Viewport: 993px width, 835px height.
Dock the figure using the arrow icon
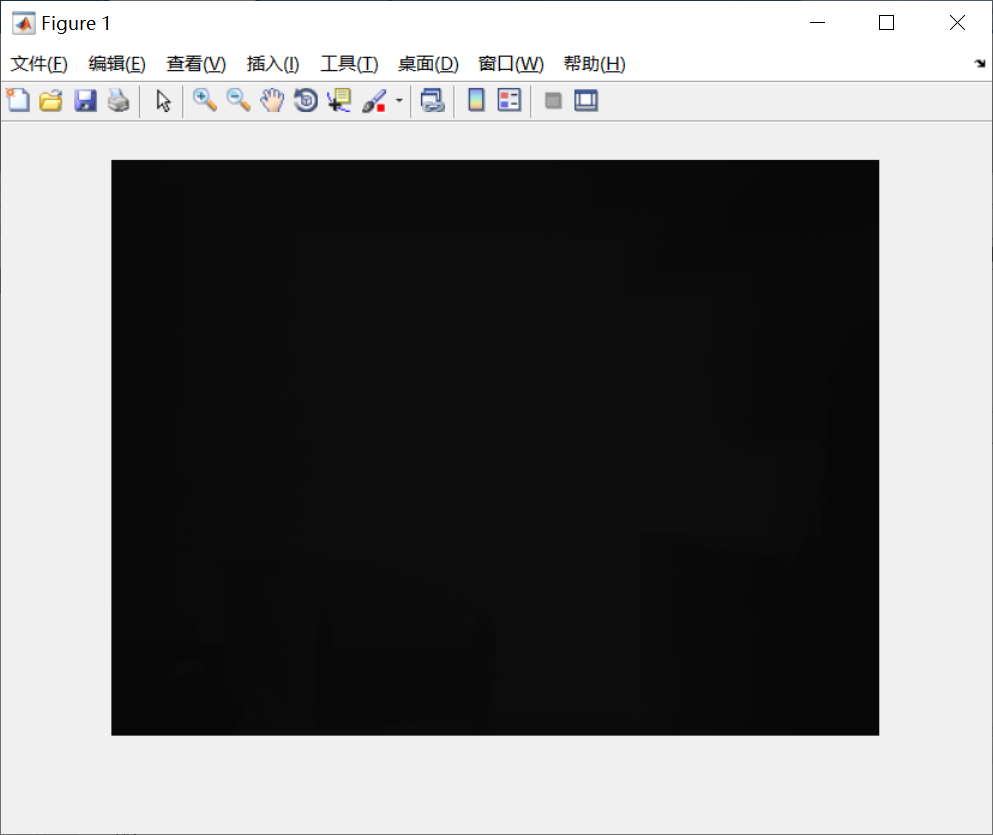point(980,63)
